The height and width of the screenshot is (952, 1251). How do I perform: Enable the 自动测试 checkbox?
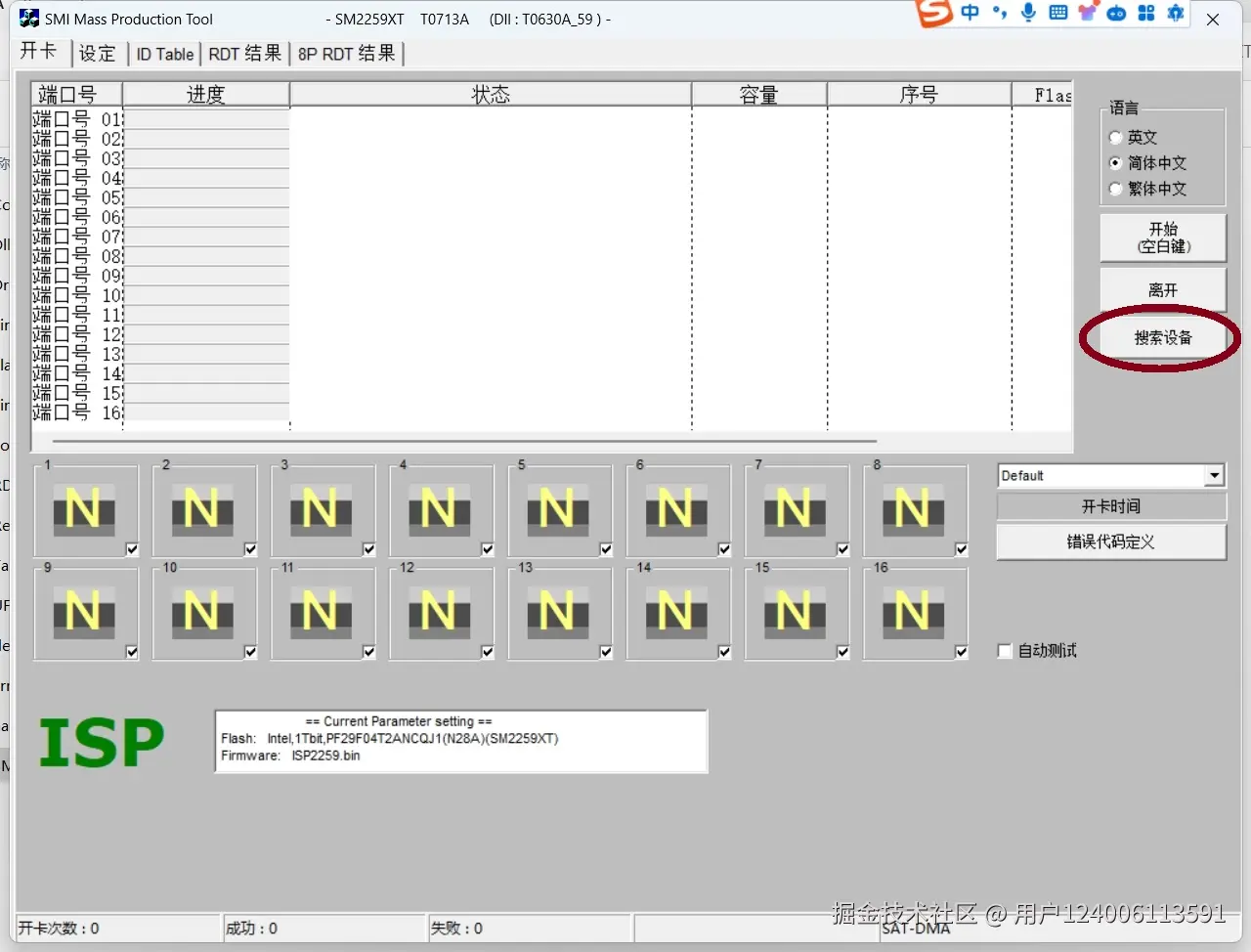pyautogui.click(x=1004, y=651)
